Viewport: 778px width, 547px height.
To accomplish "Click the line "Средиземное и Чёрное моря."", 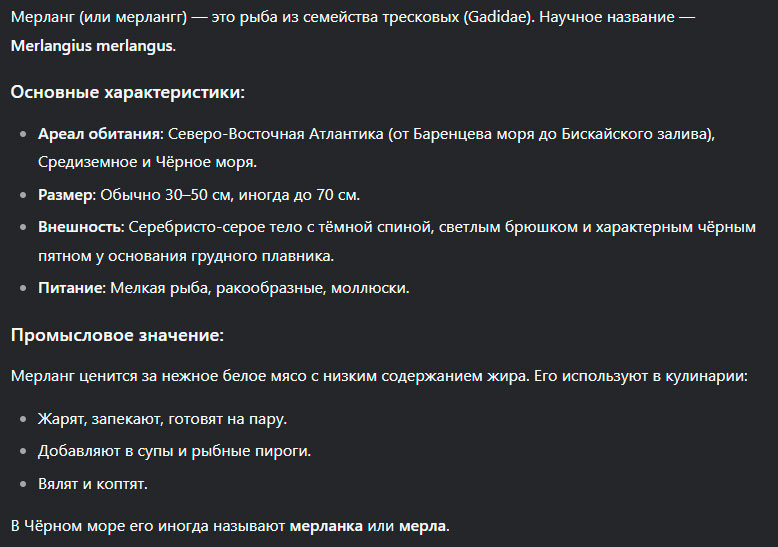I will point(147,161).
